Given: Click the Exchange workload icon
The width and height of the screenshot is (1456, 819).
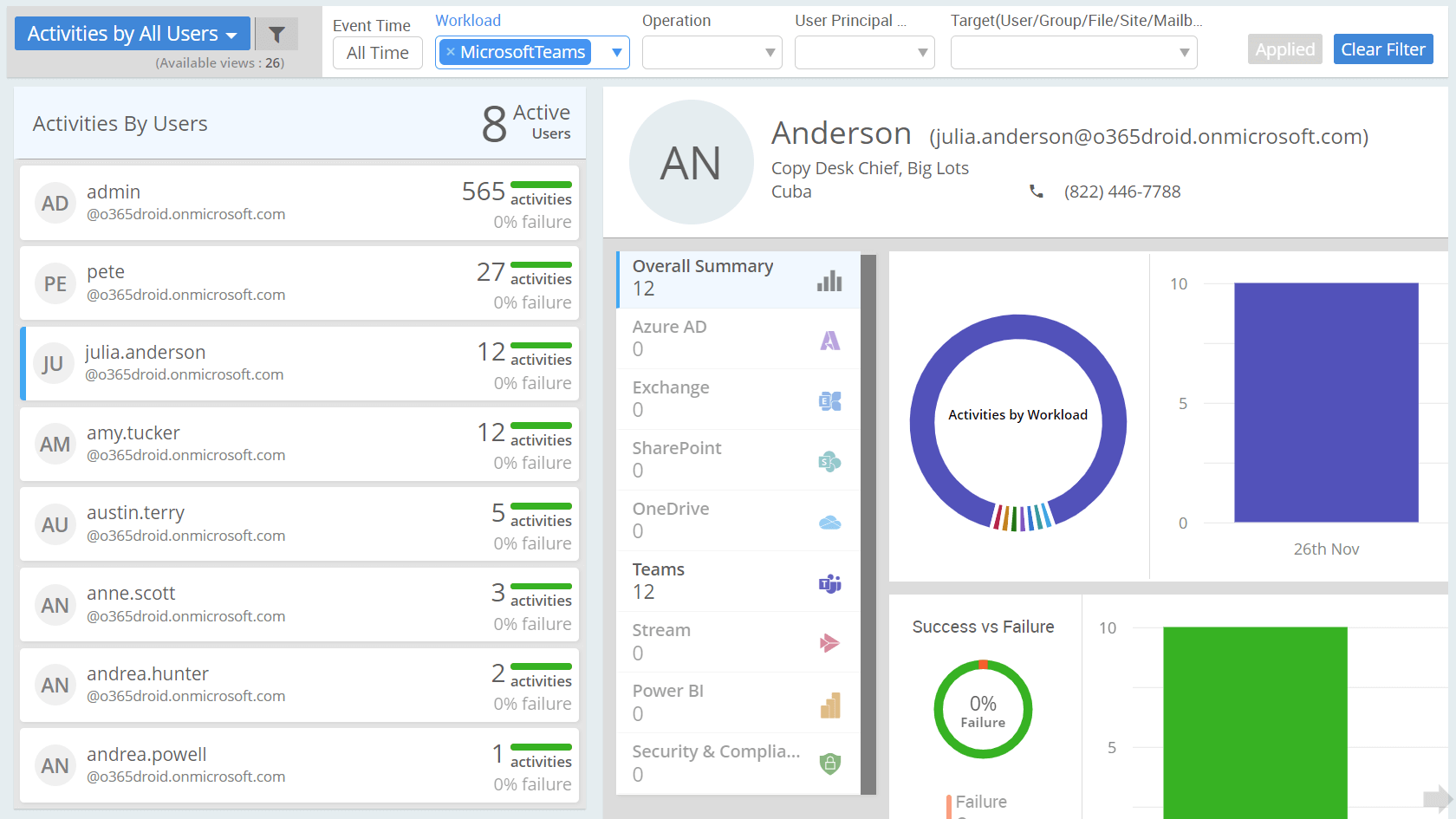Looking at the screenshot, I should point(829,401).
